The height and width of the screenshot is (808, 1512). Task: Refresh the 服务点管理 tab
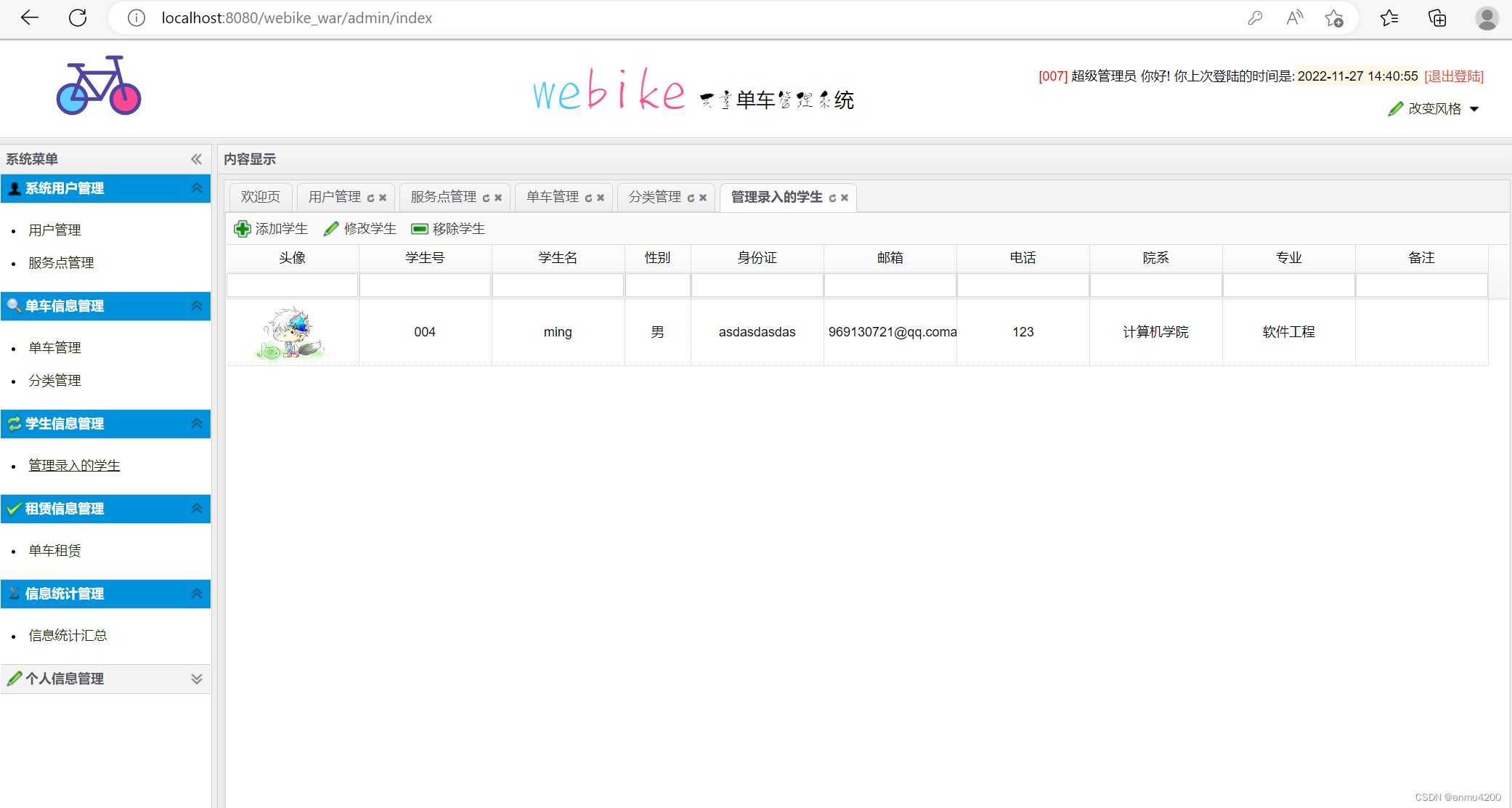click(x=486, y=198)
